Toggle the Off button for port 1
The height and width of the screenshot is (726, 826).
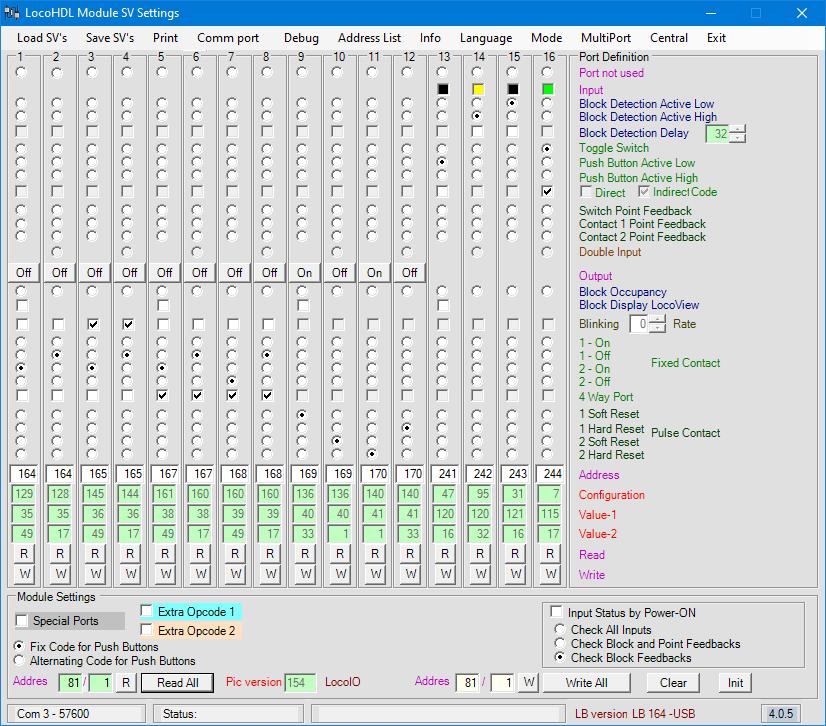pos(24,272)
